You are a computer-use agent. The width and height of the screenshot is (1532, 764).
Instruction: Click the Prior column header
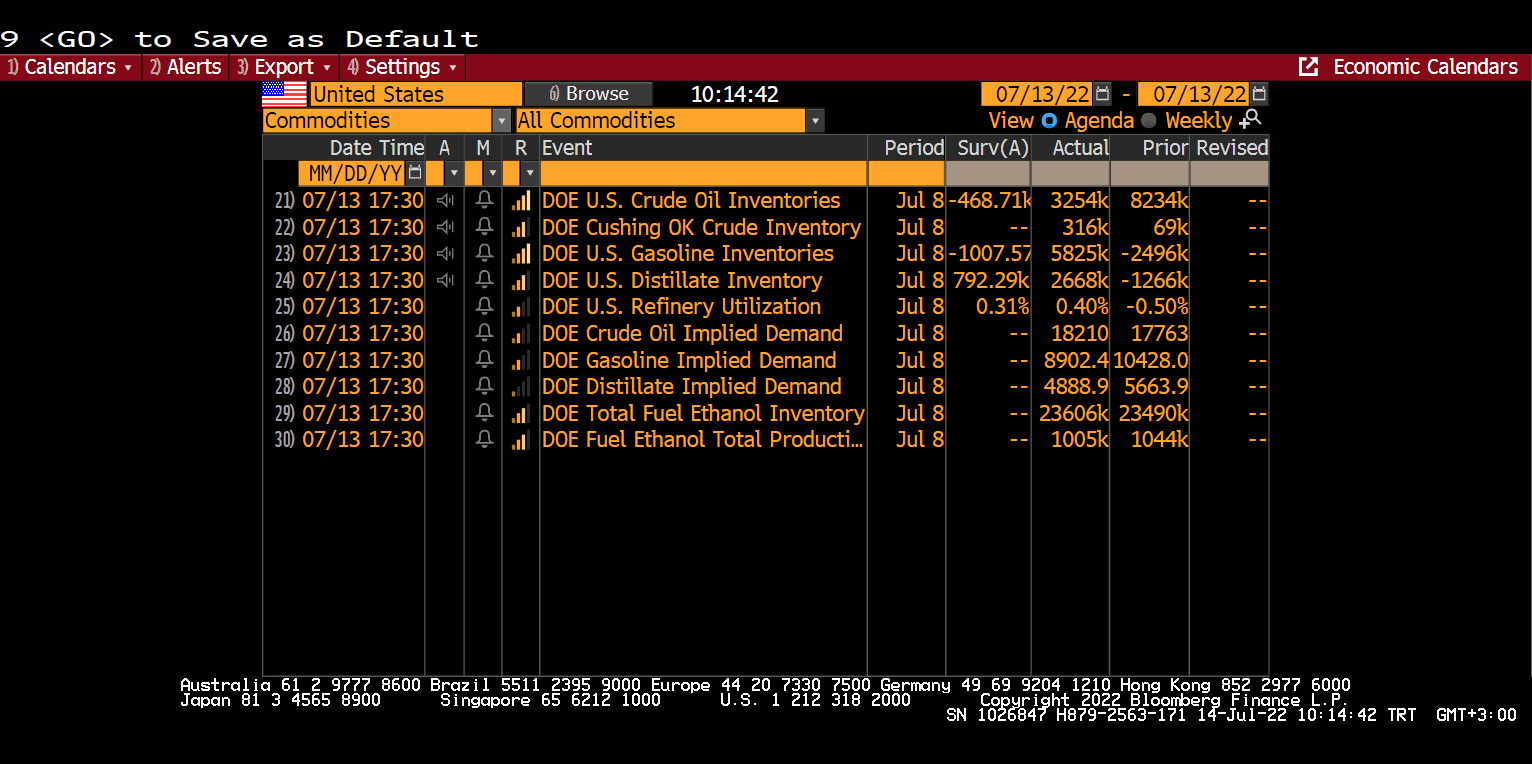pyautogui.click(x=1165, y=148)
